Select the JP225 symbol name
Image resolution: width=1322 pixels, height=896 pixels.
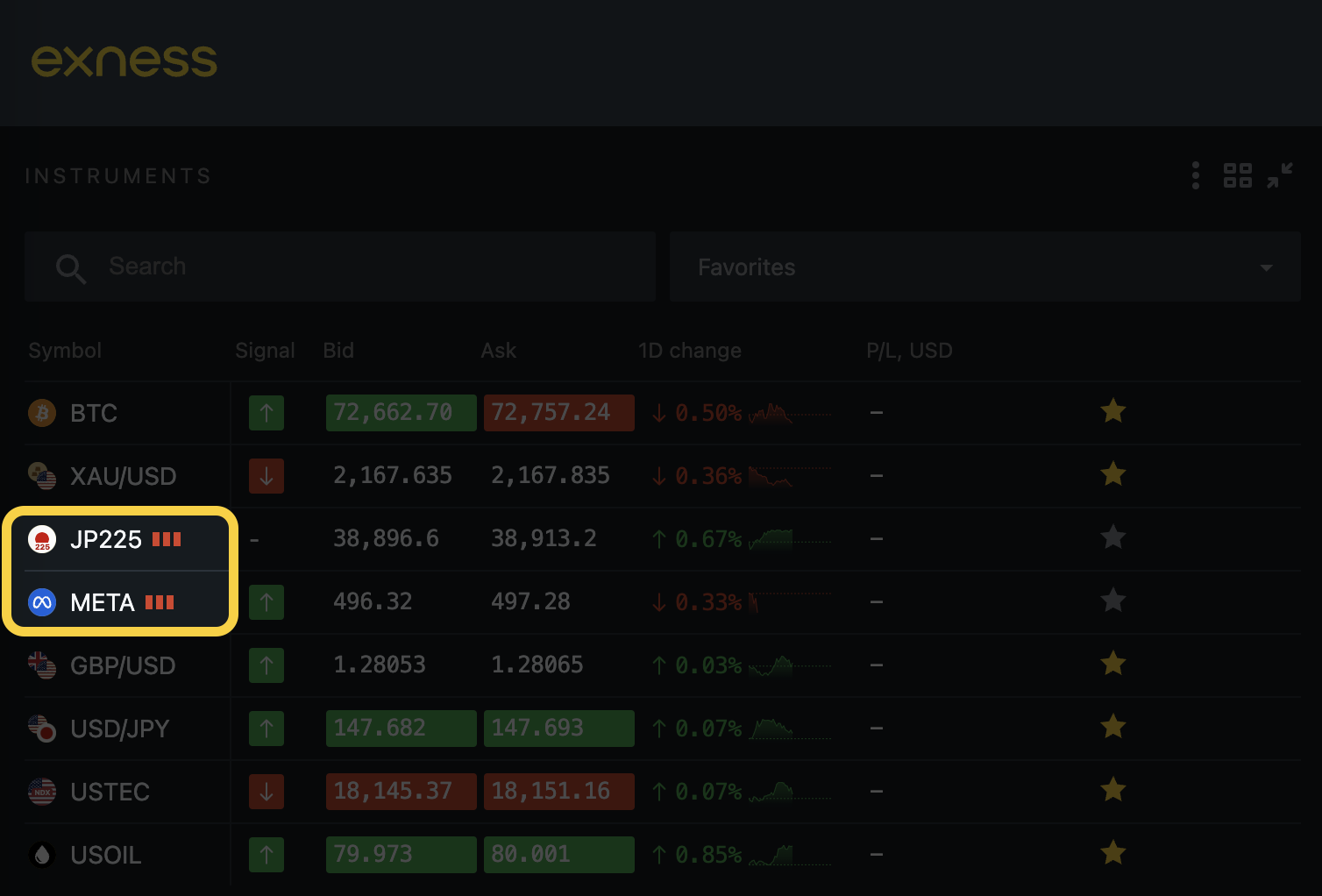tap(106, 539)
